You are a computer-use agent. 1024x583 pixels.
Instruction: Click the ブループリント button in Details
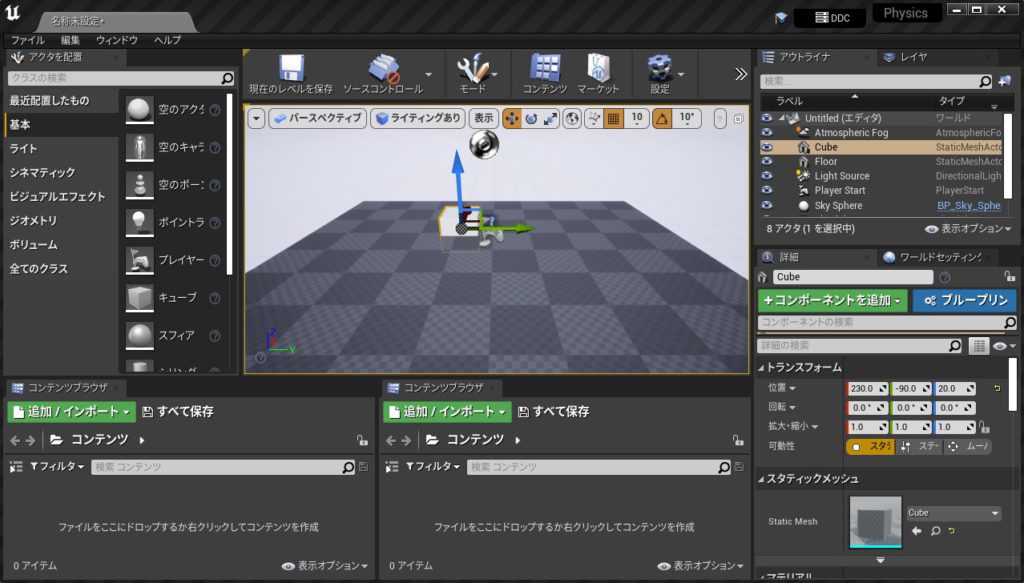(x=967, y=300)
